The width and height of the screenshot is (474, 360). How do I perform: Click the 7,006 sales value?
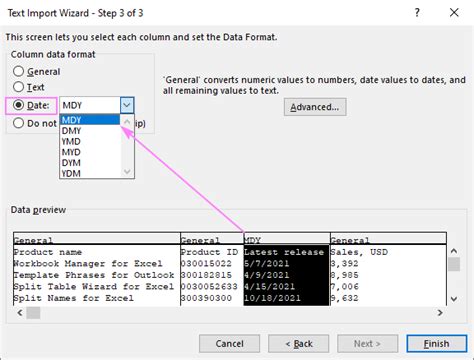point(345,286)
